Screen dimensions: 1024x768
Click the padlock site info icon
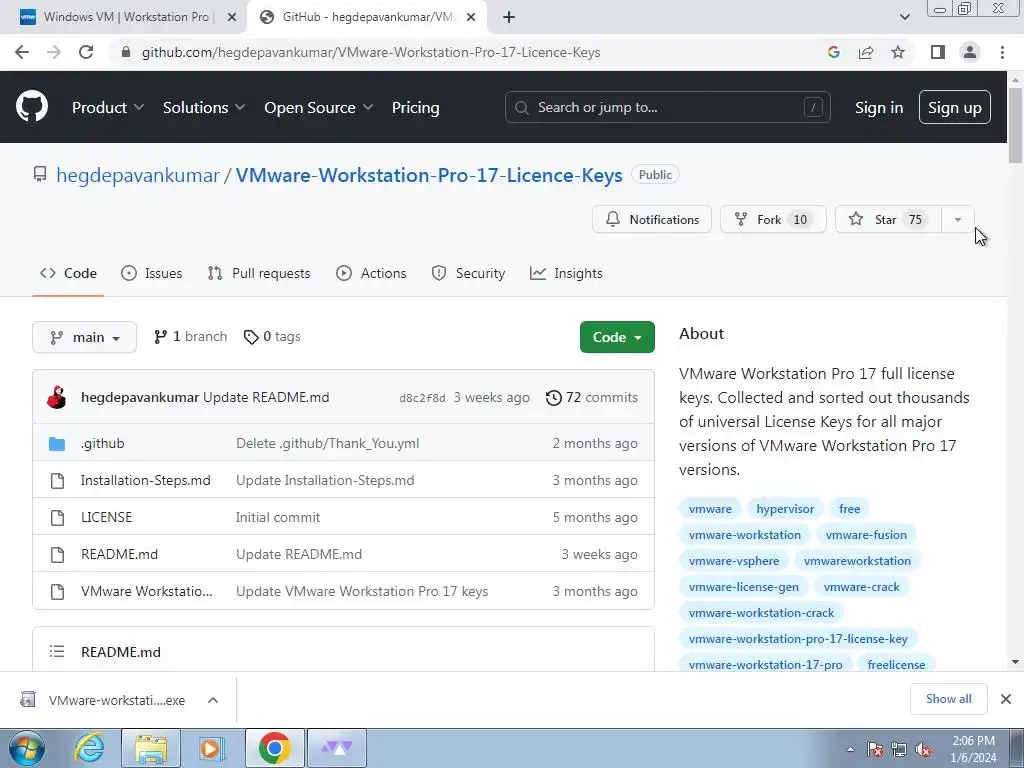(x=126, y=52)
